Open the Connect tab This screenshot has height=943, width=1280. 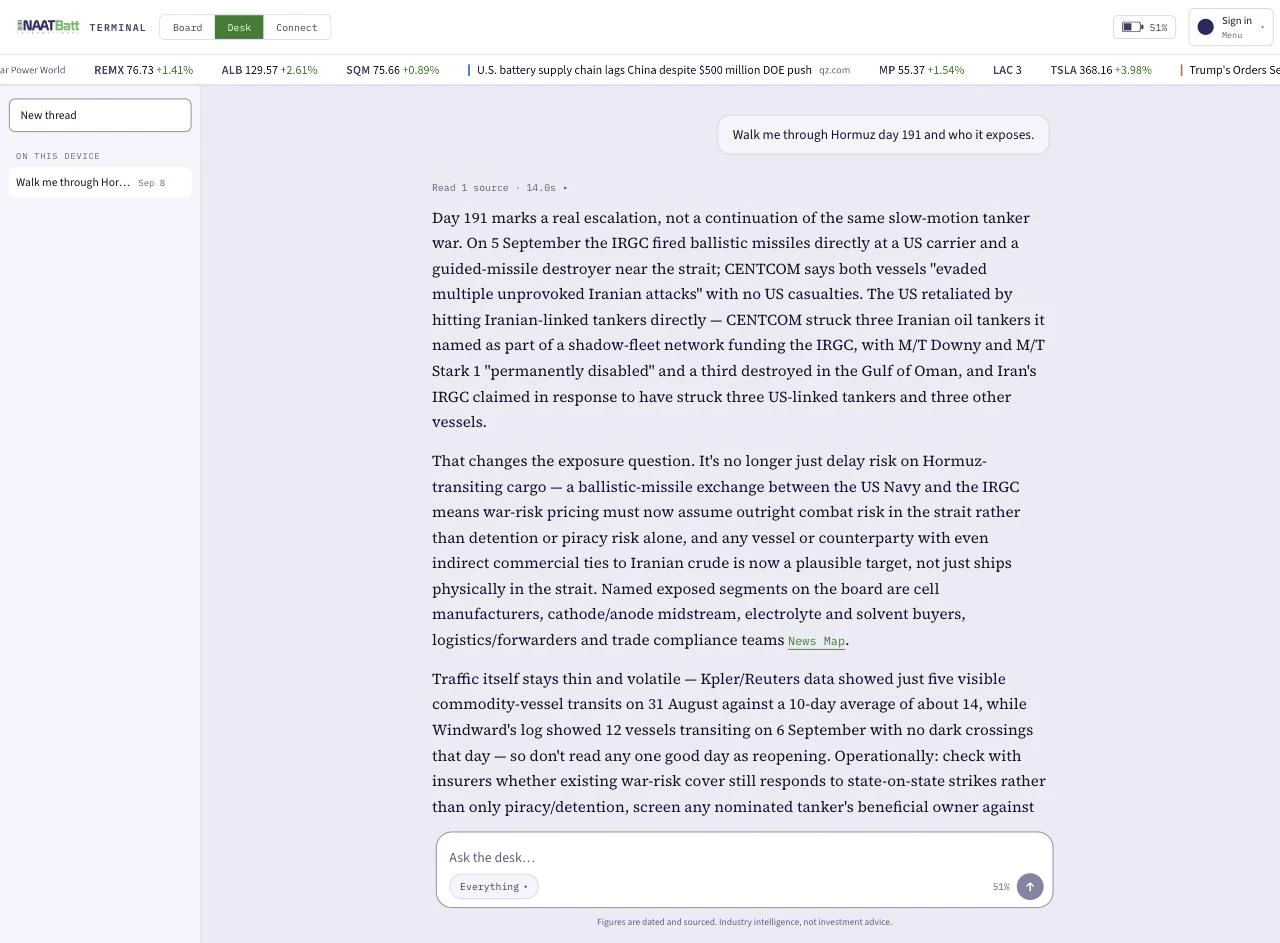tap(297, 27)
